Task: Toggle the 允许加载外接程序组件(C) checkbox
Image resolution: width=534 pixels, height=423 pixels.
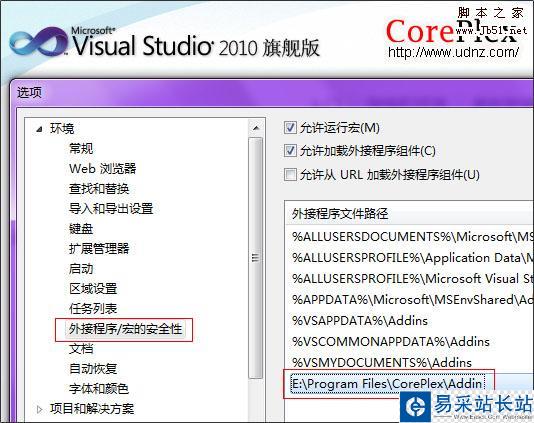Action: click(x=290, y=151)
